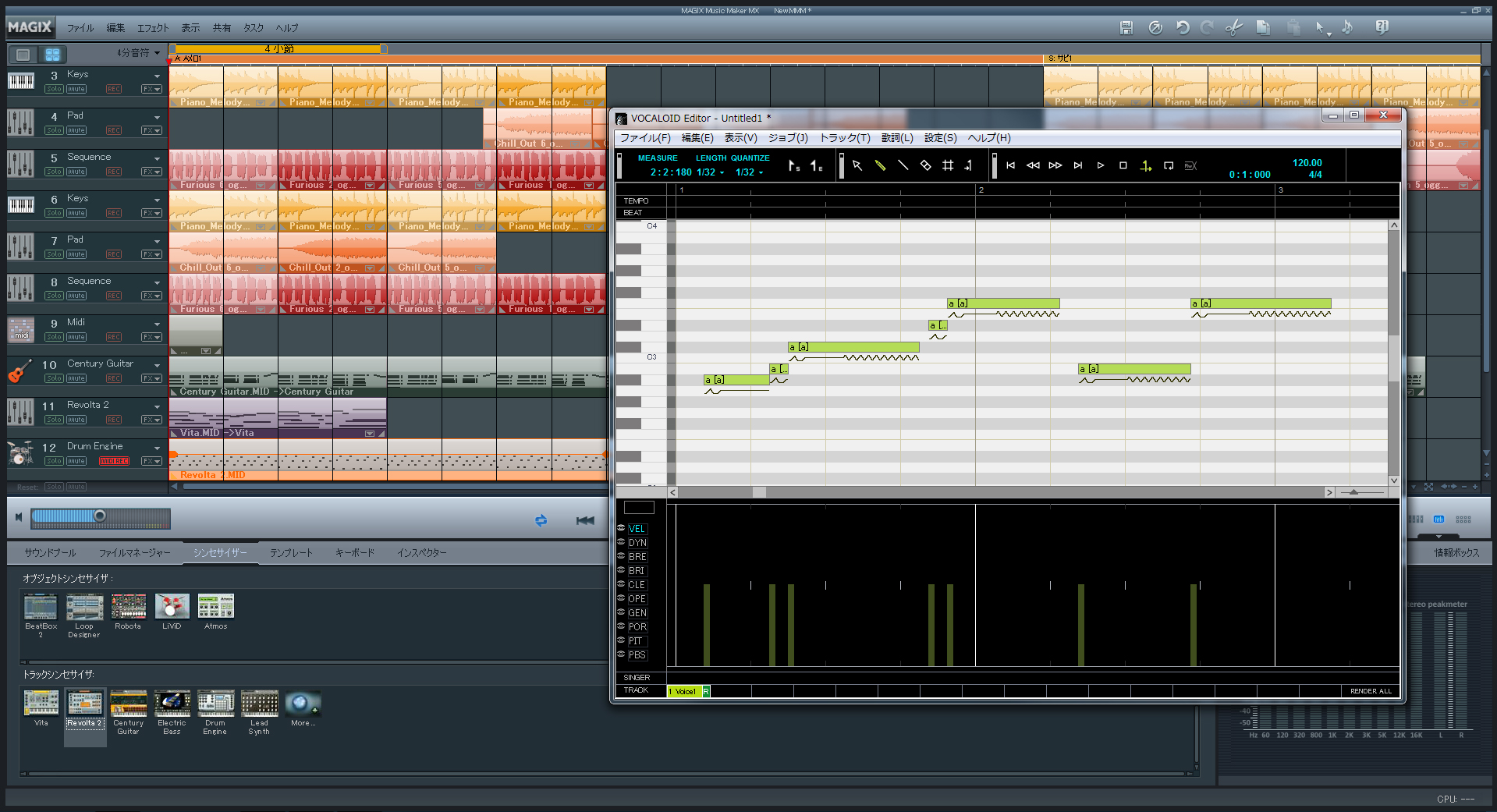This screenshot has height=812, width=1497.
Task: Click fast forward in VOCALOID Editor transport
Action: tap(1055, 165)
